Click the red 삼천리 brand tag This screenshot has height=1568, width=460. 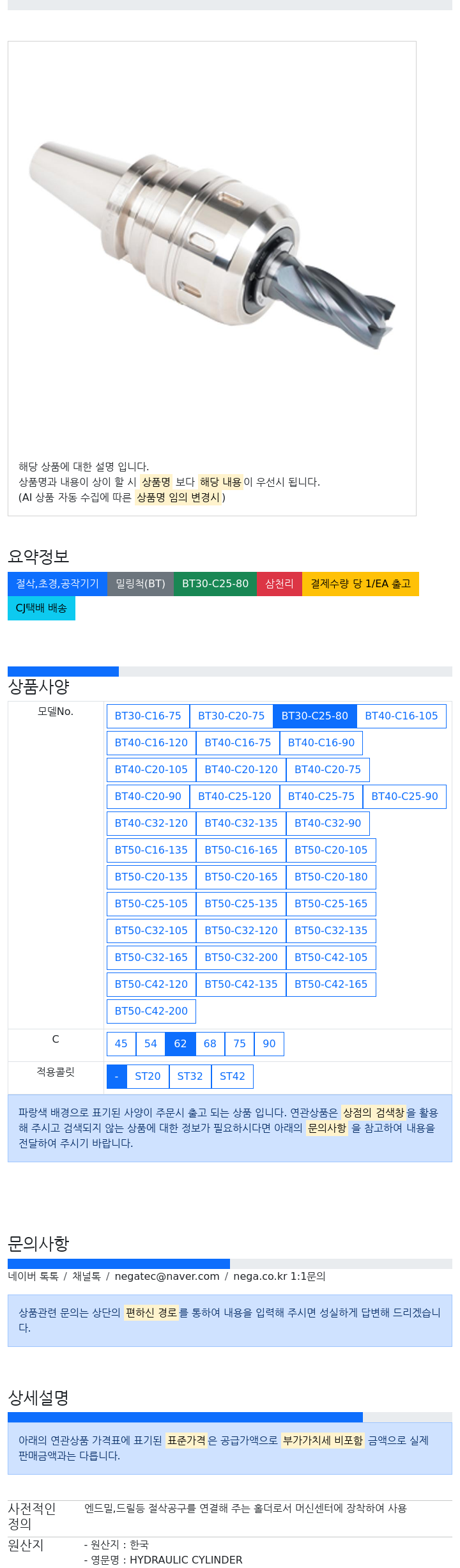tap(279, 584)
